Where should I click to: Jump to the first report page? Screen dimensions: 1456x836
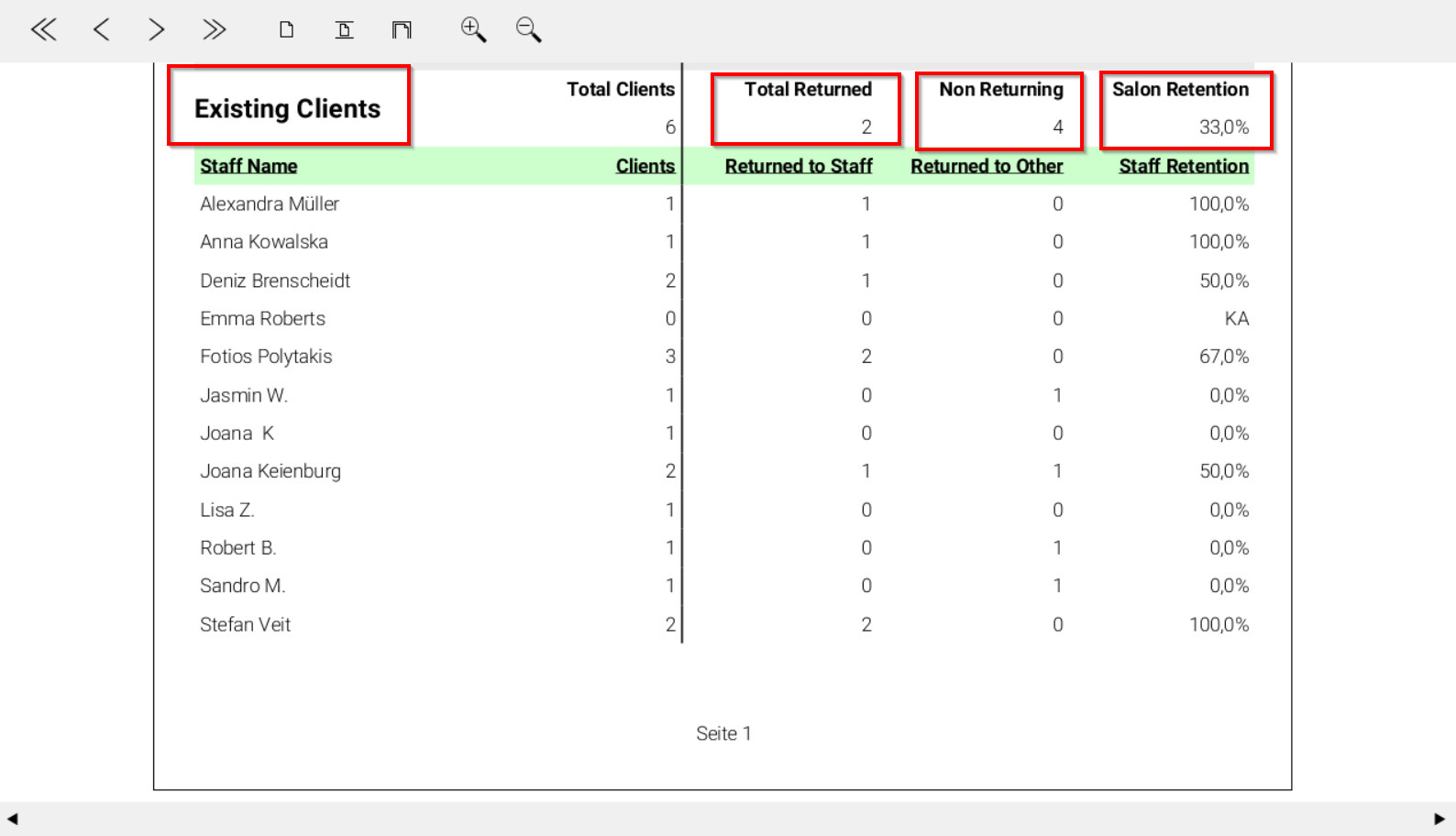(x=43, y=30)
